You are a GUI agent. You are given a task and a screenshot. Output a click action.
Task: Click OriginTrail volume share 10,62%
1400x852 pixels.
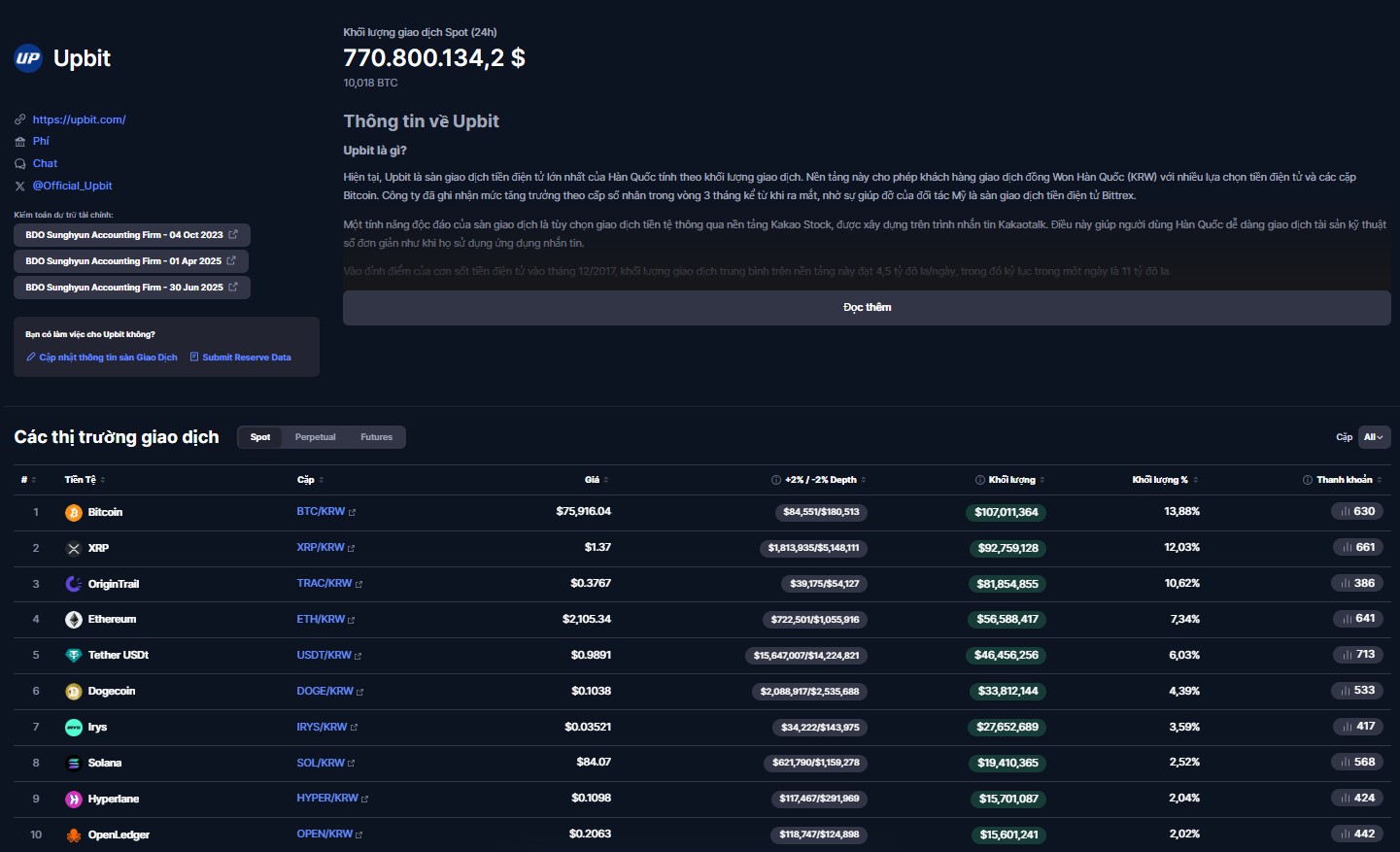1181,584
